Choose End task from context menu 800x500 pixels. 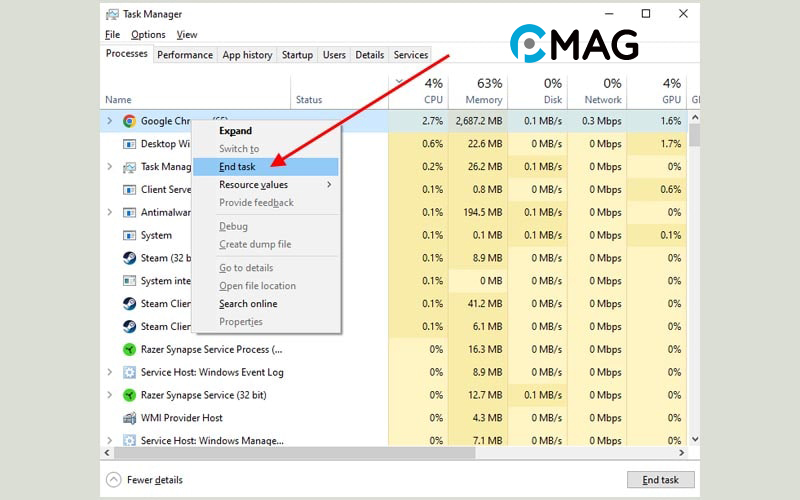click(238, 167)
